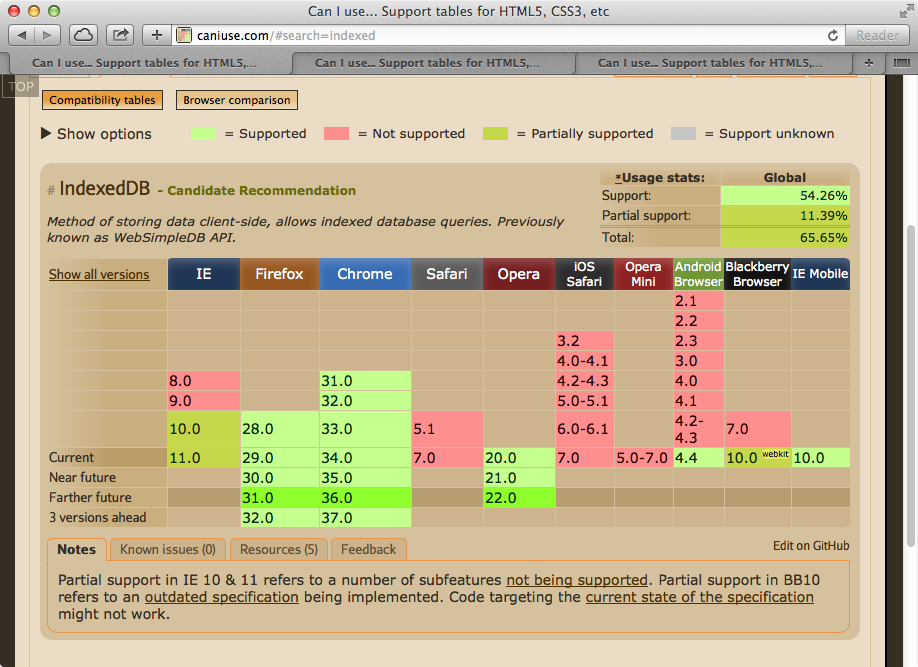Click the Safari column header
This screenshot has height=667, width=918.
tap(447, 274)
